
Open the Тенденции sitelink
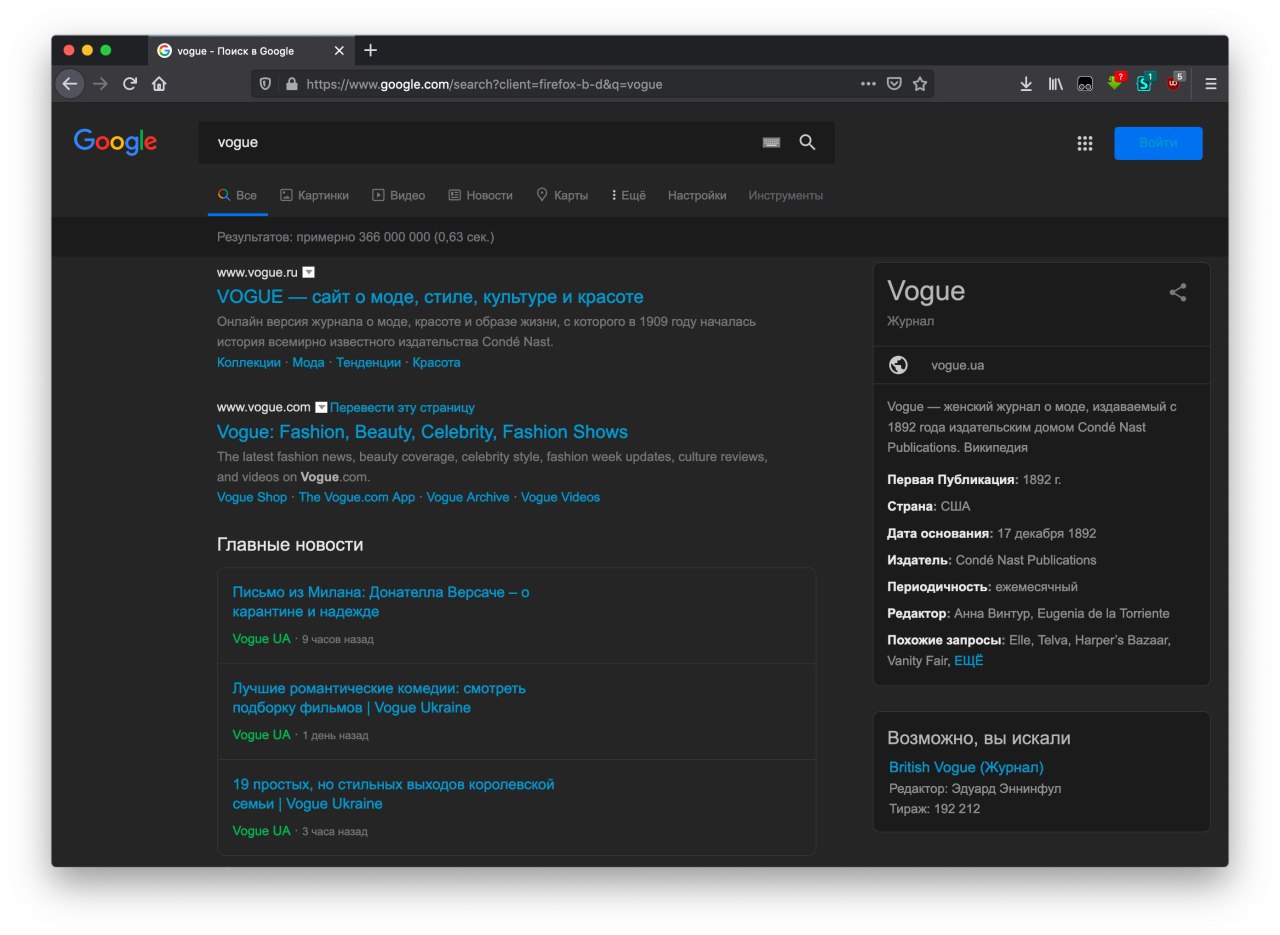[368, 362]
